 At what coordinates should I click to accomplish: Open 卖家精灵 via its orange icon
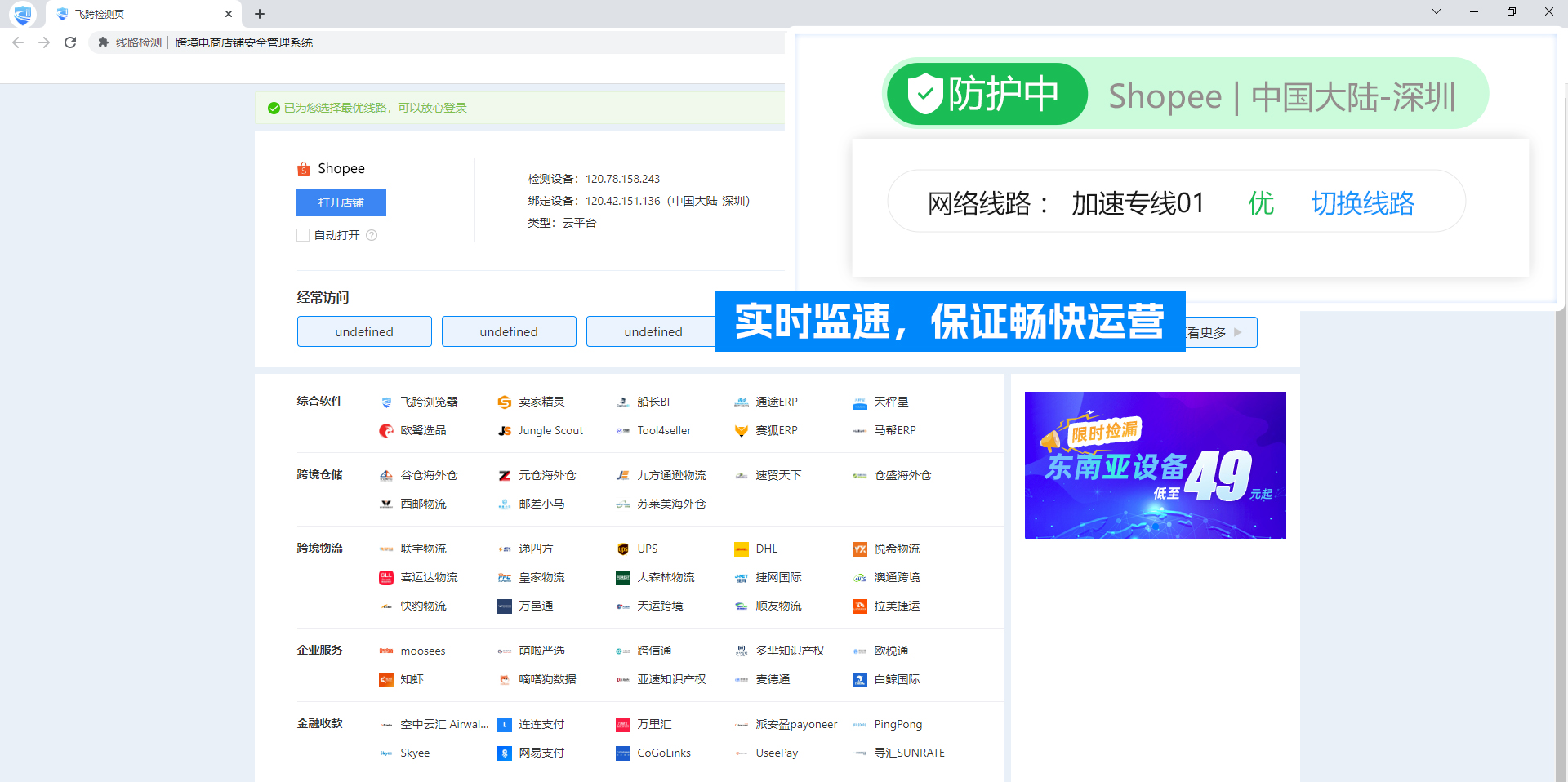505,402
